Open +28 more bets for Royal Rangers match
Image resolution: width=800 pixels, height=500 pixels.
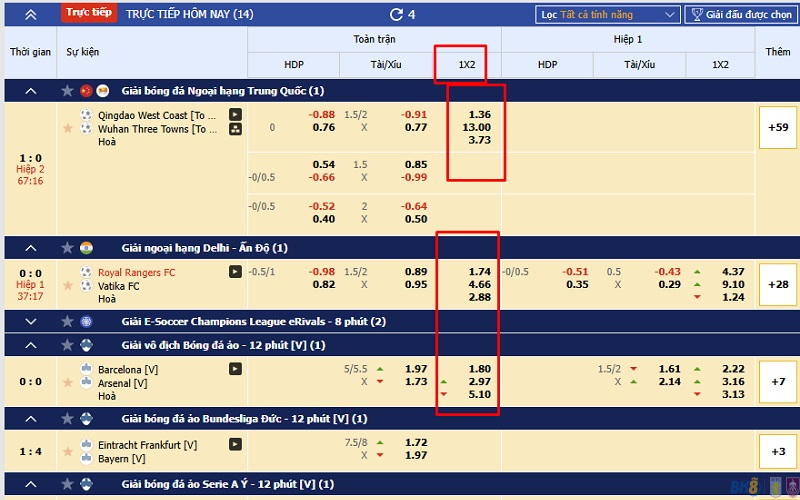(778, 284)
